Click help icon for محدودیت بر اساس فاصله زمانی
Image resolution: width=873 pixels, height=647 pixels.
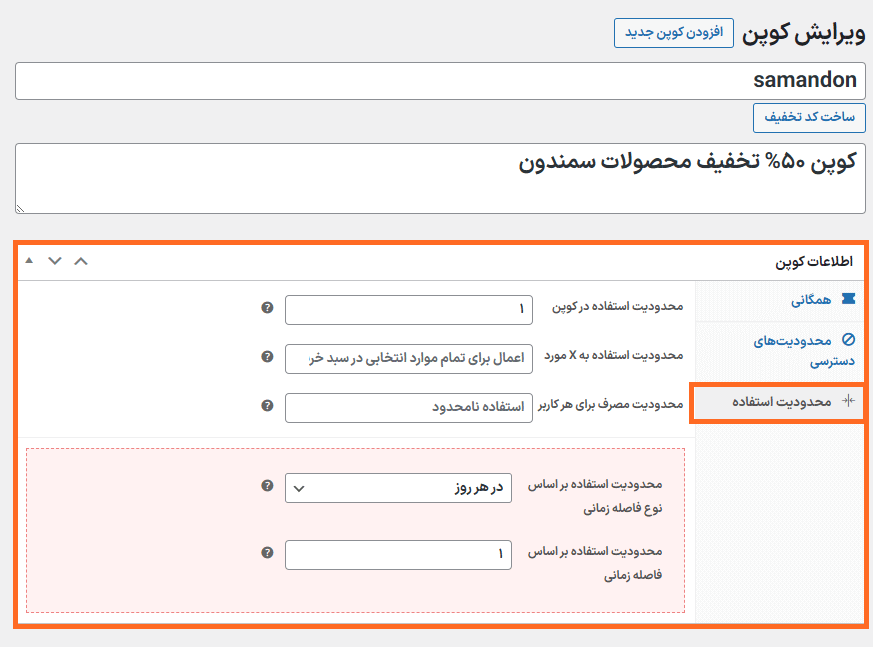coord(267,552)
